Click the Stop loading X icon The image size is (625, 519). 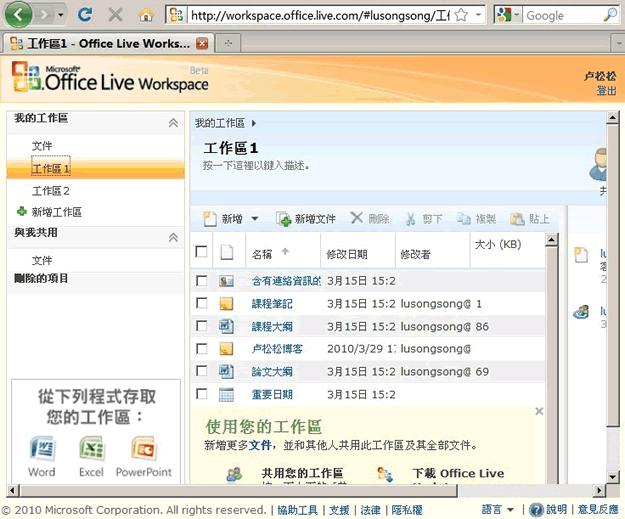116,15
